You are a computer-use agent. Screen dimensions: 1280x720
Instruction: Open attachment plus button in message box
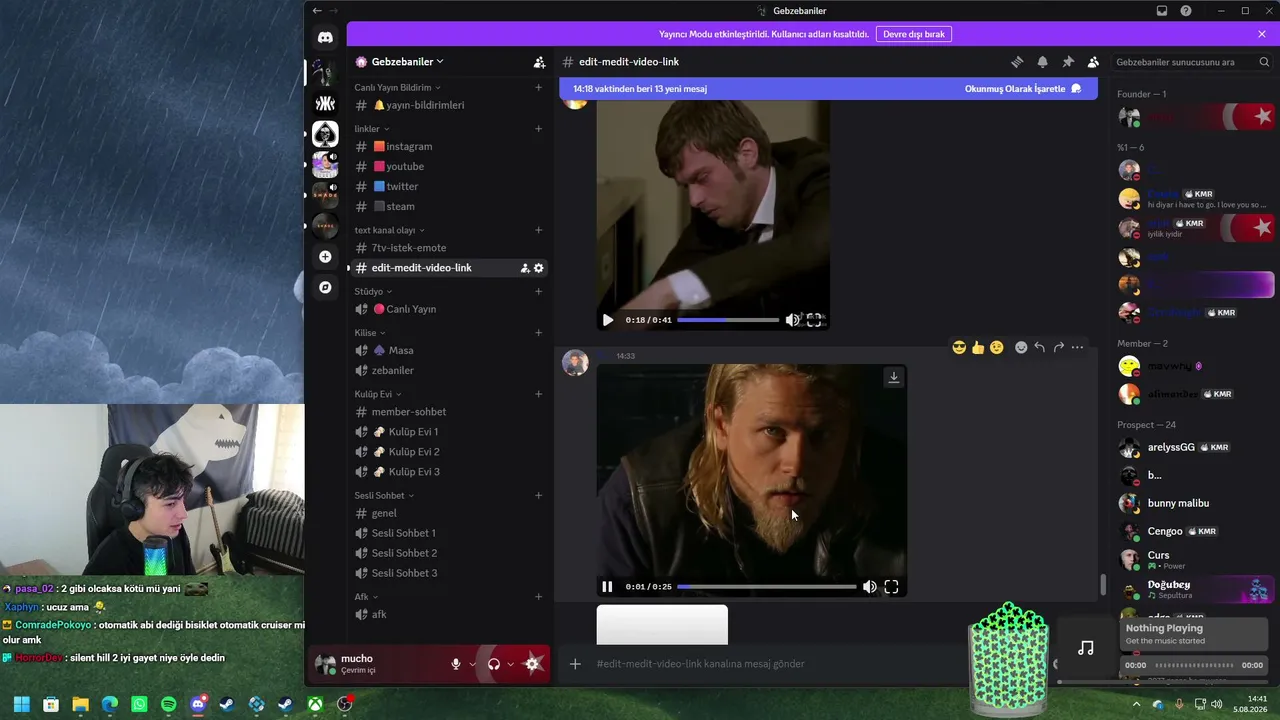575,664
